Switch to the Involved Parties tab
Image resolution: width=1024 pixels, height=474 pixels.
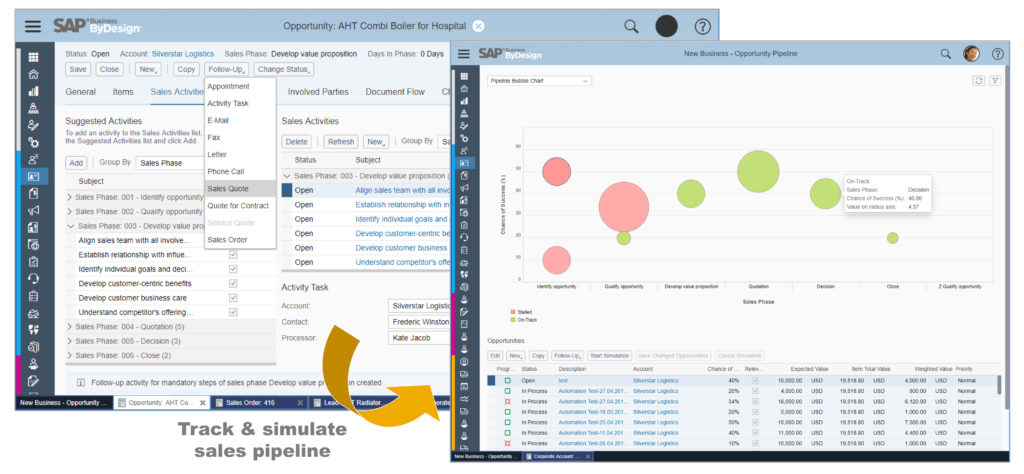click(318, 92)
